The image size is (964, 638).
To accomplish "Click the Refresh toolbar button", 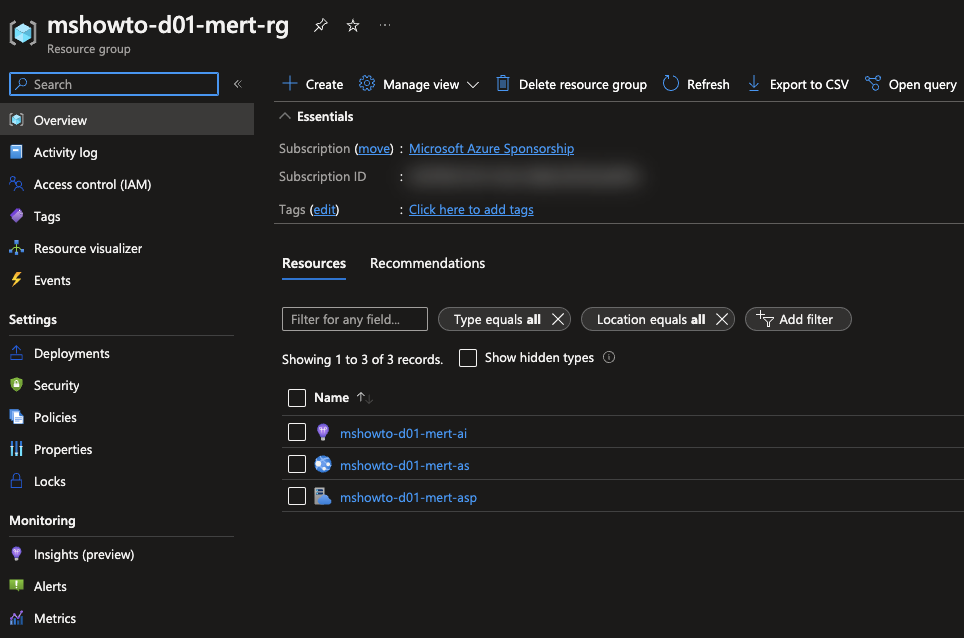I will click(x=696, y=84).
